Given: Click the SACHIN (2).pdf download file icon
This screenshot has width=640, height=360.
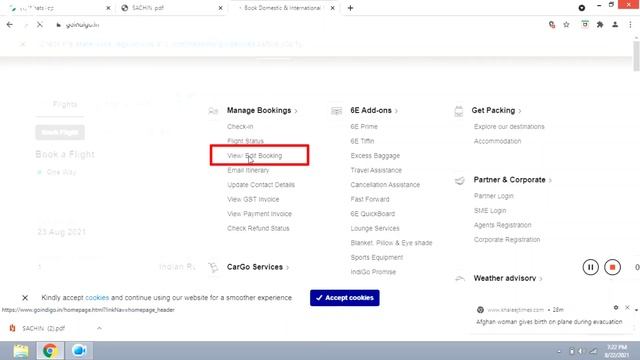Looking at the screenshot, I should coord(13,328).
